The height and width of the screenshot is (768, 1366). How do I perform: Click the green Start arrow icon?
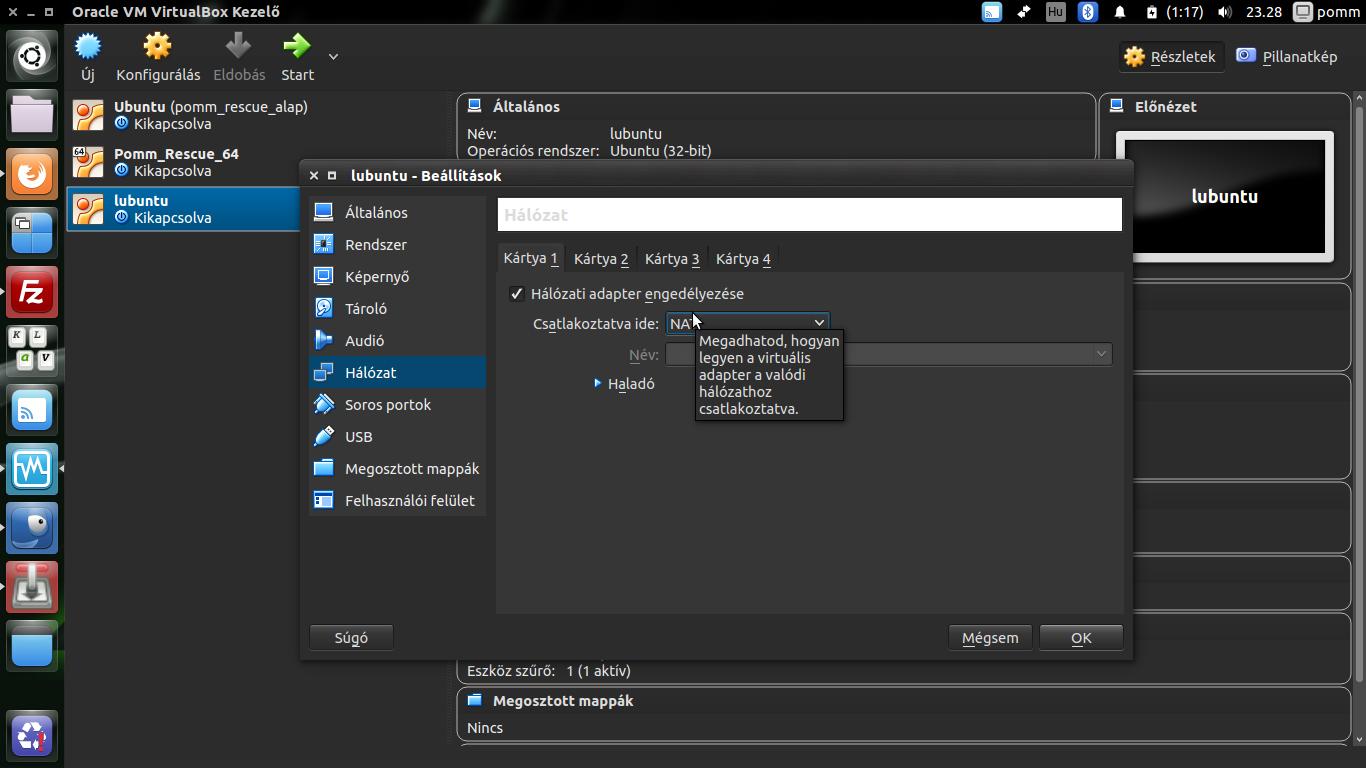tap(297, 46)
